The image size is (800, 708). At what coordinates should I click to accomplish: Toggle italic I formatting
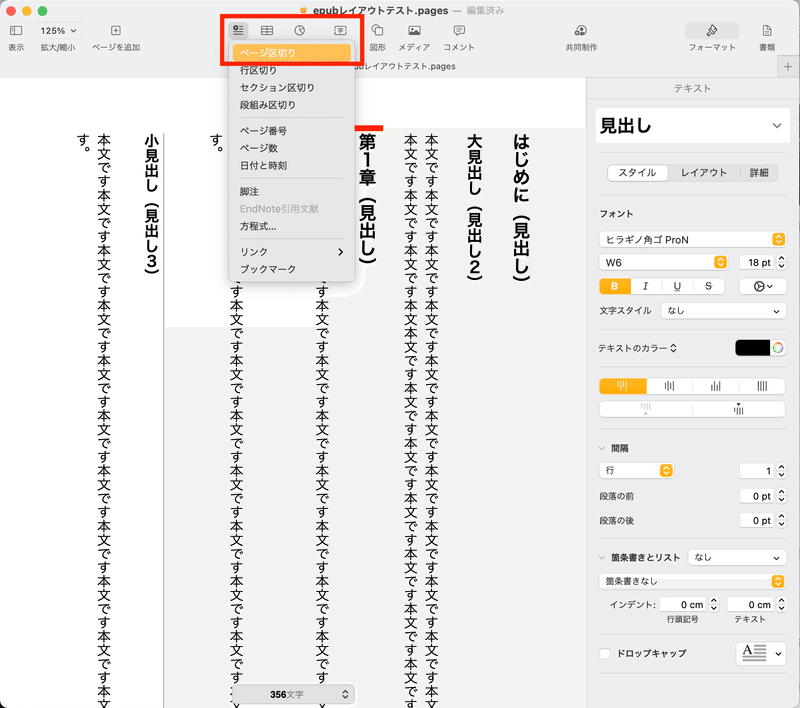tap(645, 286)
